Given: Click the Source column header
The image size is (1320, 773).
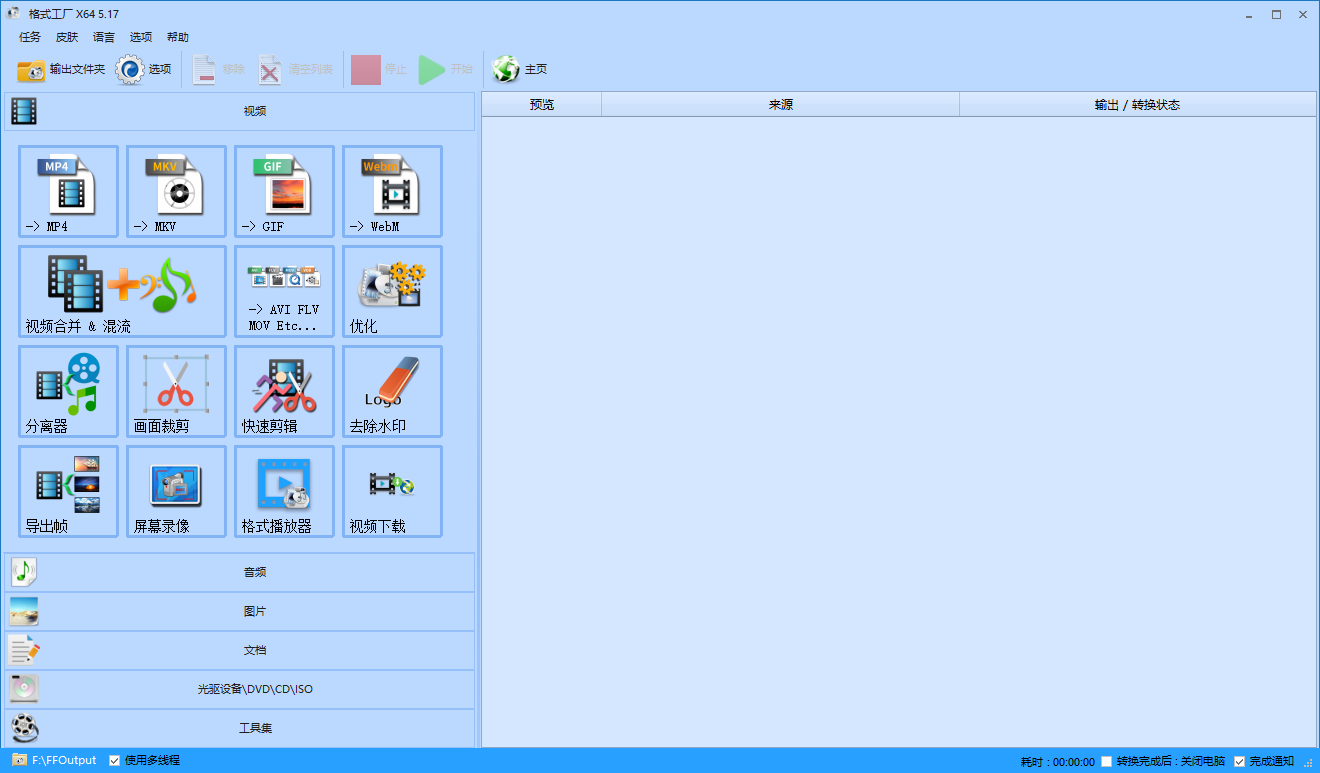Looking at the screenshot, I should (780, 105).
